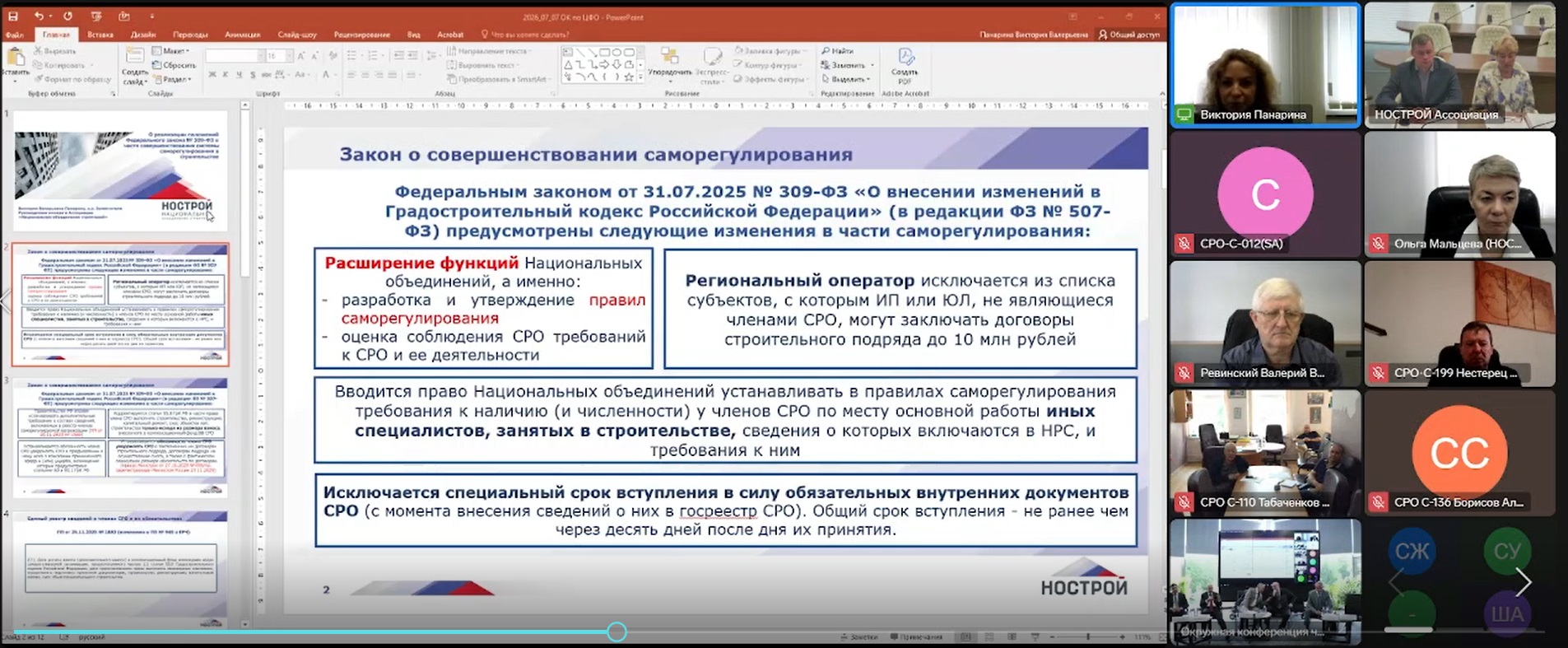Select НОСТРОЙ Ассоциация participant video tile

click(x=1460, y=66)
